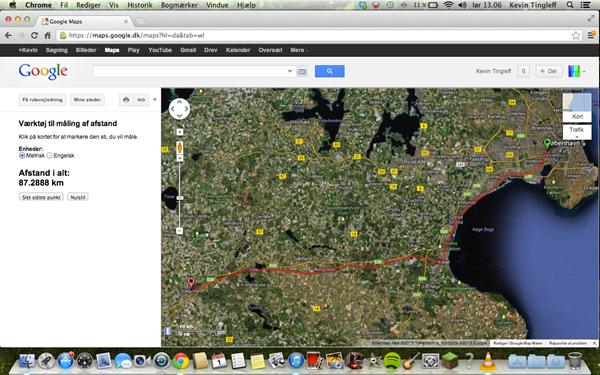Click the address bar URL
600x375 pixels.
click(x=136, y=36)
